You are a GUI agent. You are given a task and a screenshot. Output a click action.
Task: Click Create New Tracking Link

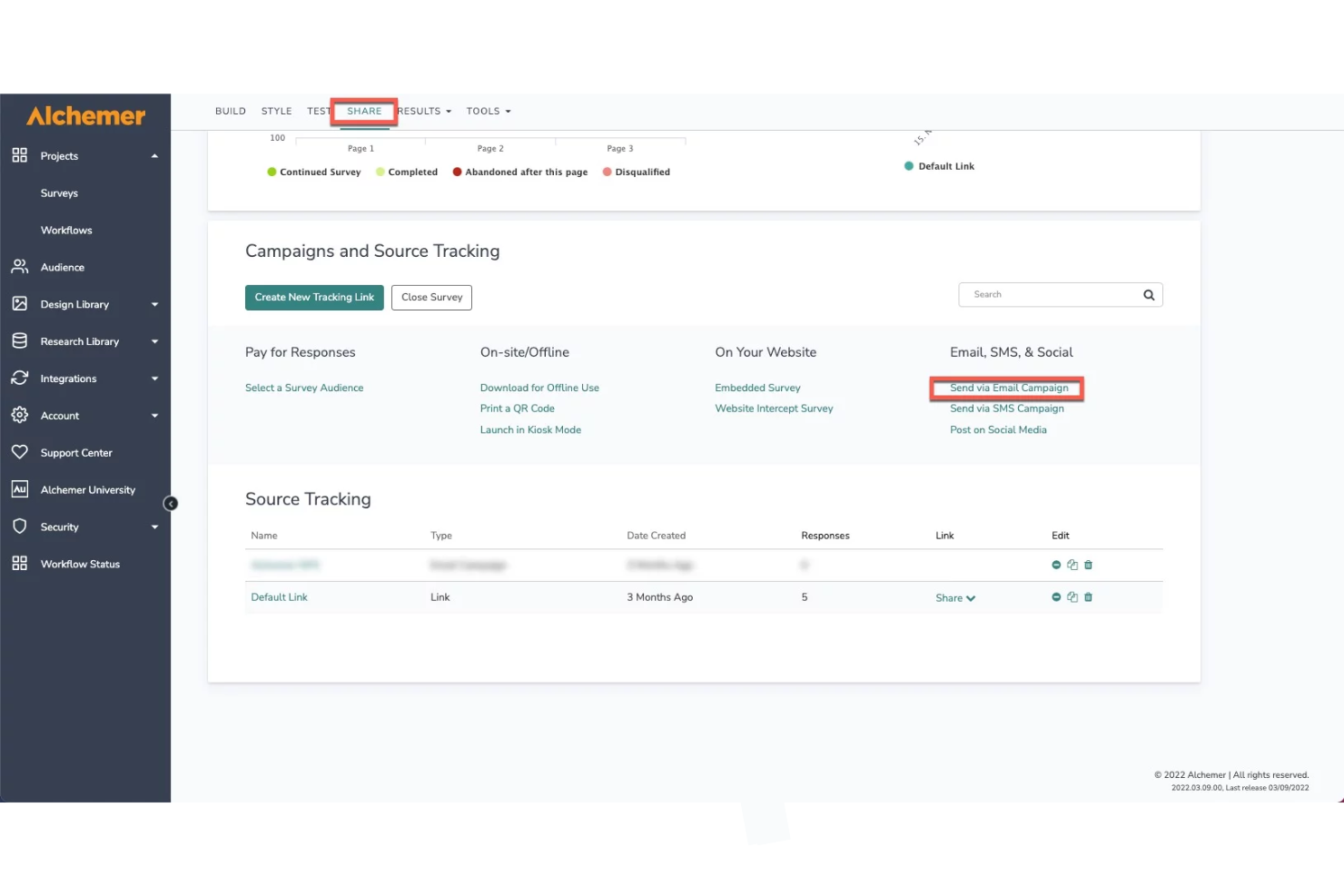(314, 297)
